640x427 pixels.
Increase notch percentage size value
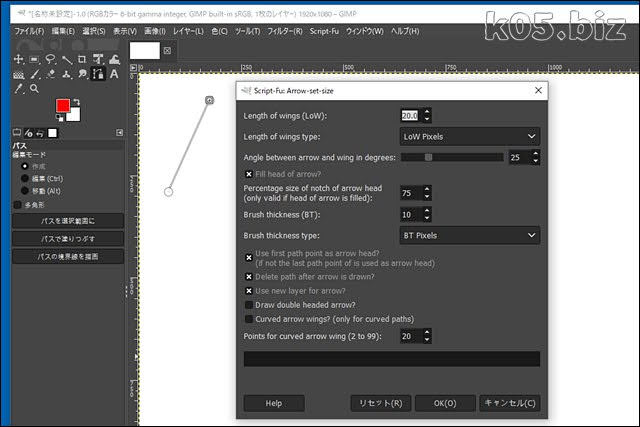427,189
